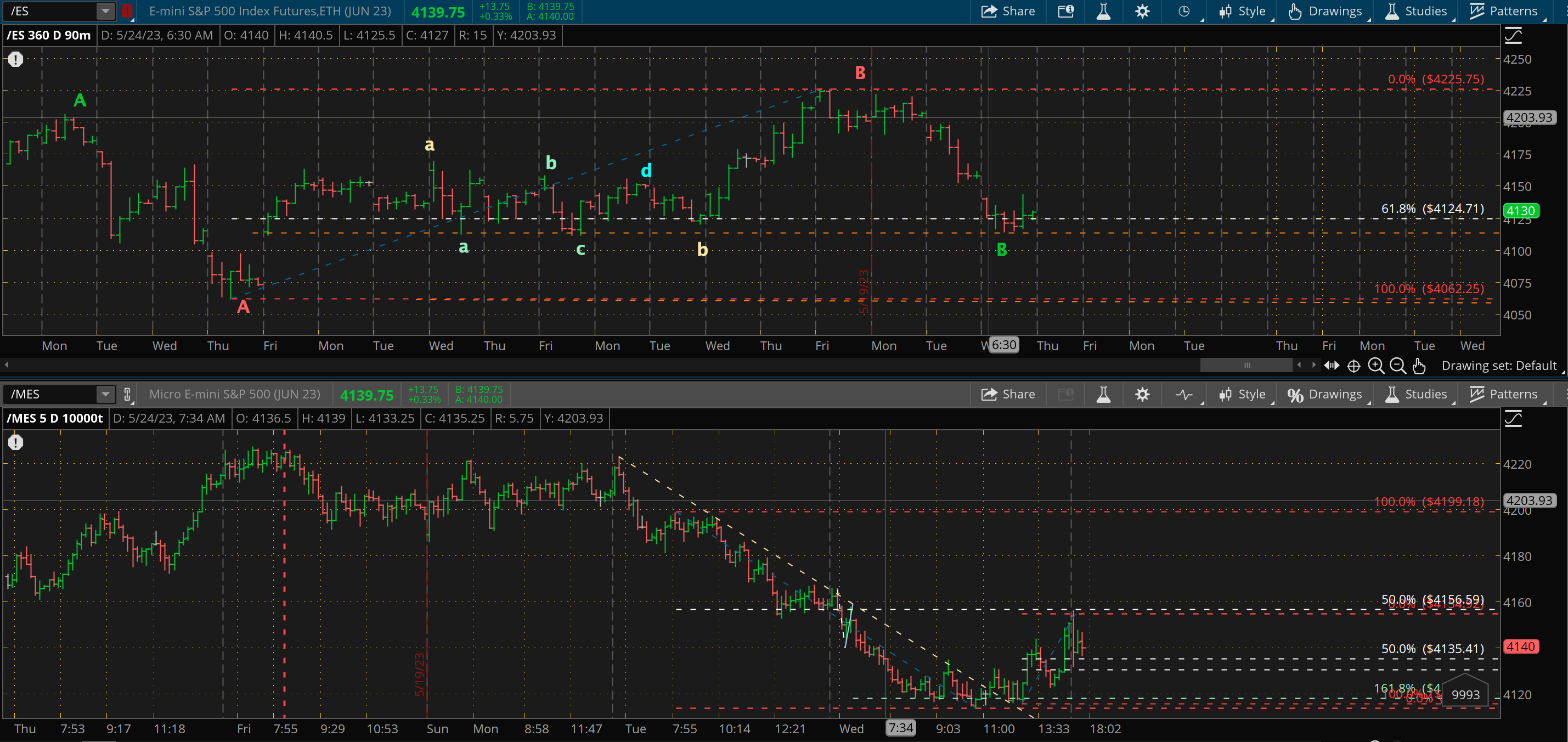This screenshot has height=742, width=1568.
Task: Click the zoom in magnifier icon
Action: point(1375,366)
